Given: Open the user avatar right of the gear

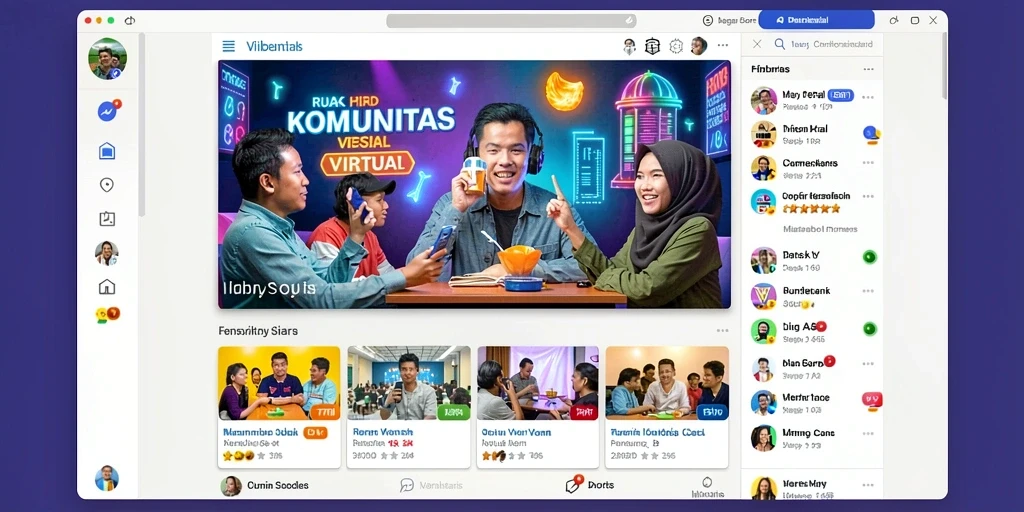Looking at the screenshot, I should pos(699,46).
